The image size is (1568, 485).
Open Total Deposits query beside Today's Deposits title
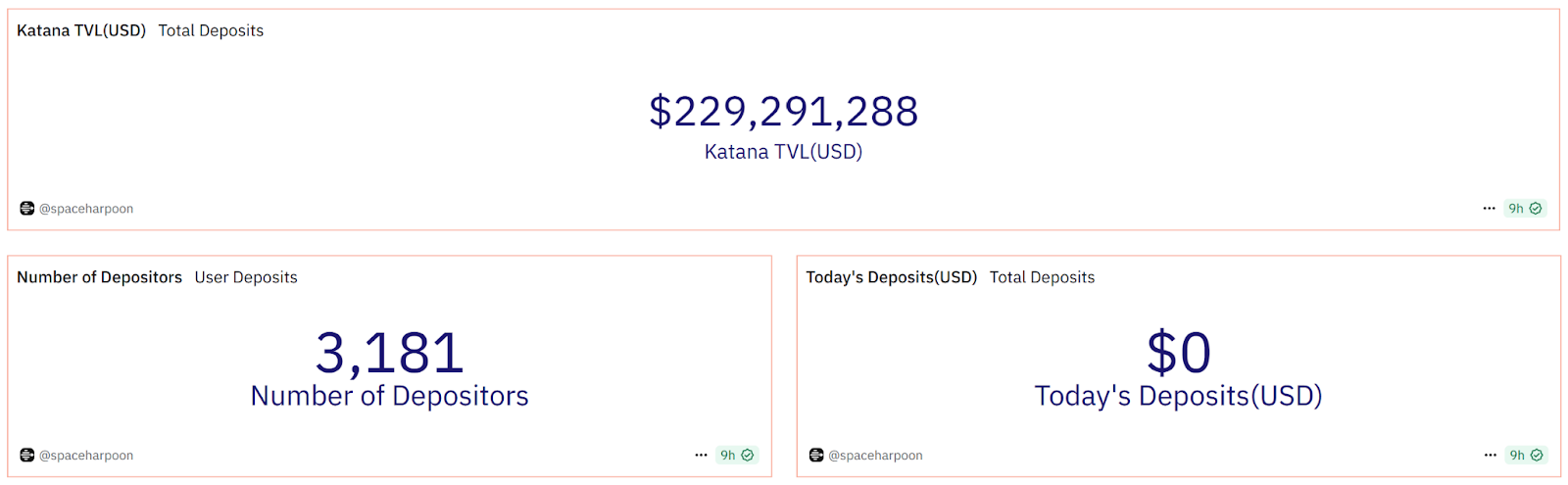click(x=1042, y=277)
